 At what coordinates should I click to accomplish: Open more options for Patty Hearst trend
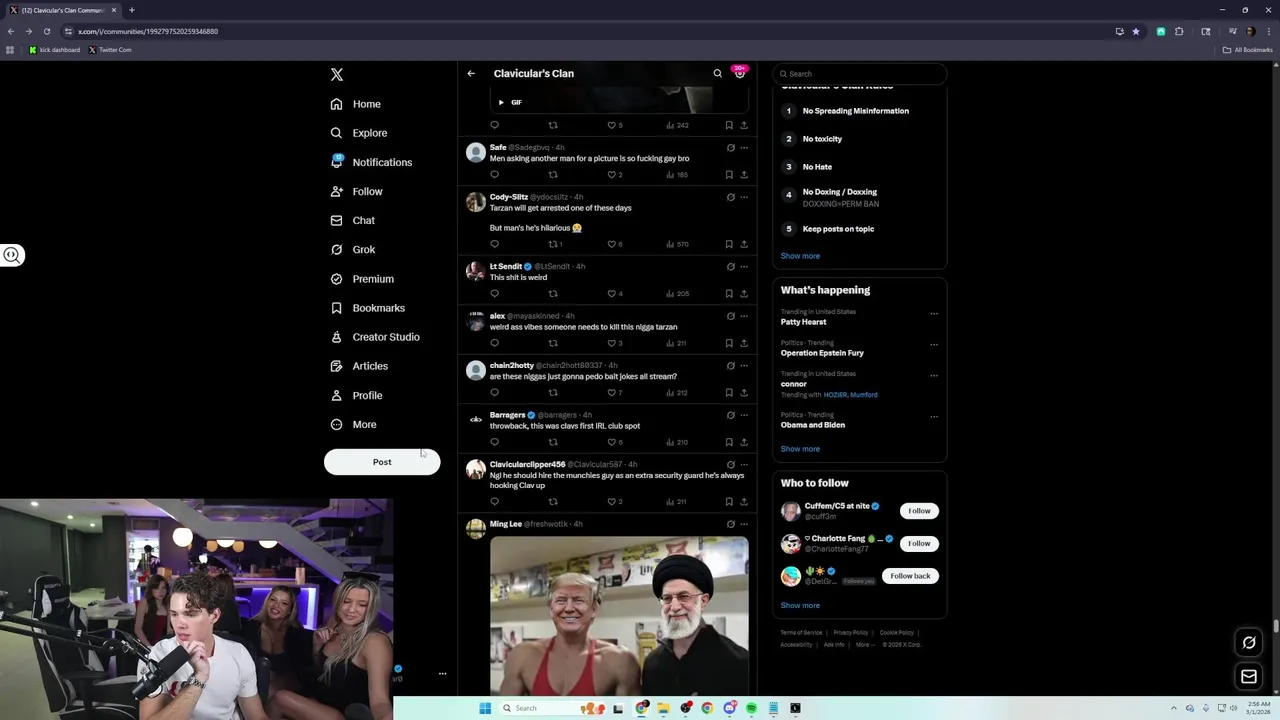click(x=934, y=313)
